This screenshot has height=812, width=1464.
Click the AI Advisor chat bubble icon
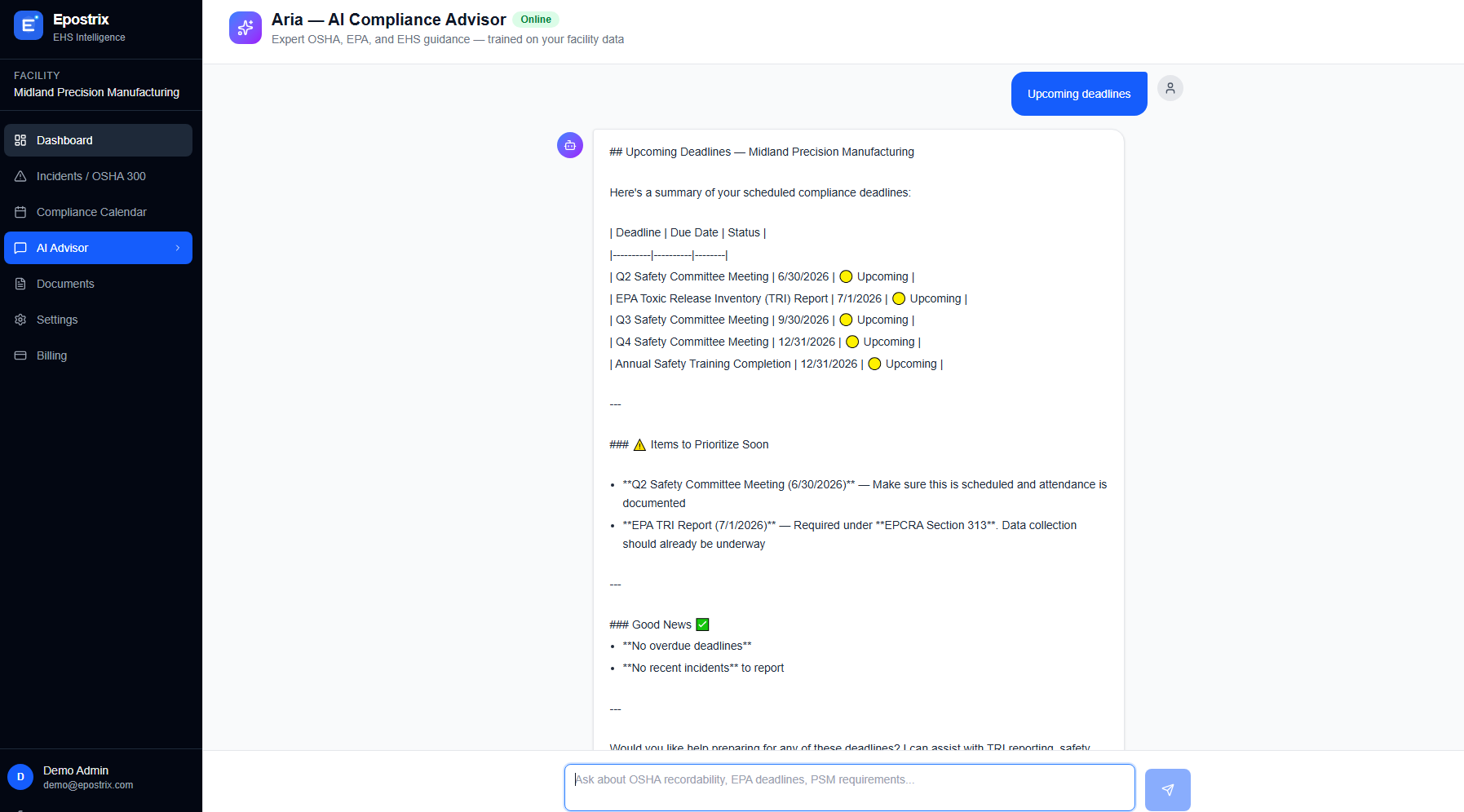point(20,248)
